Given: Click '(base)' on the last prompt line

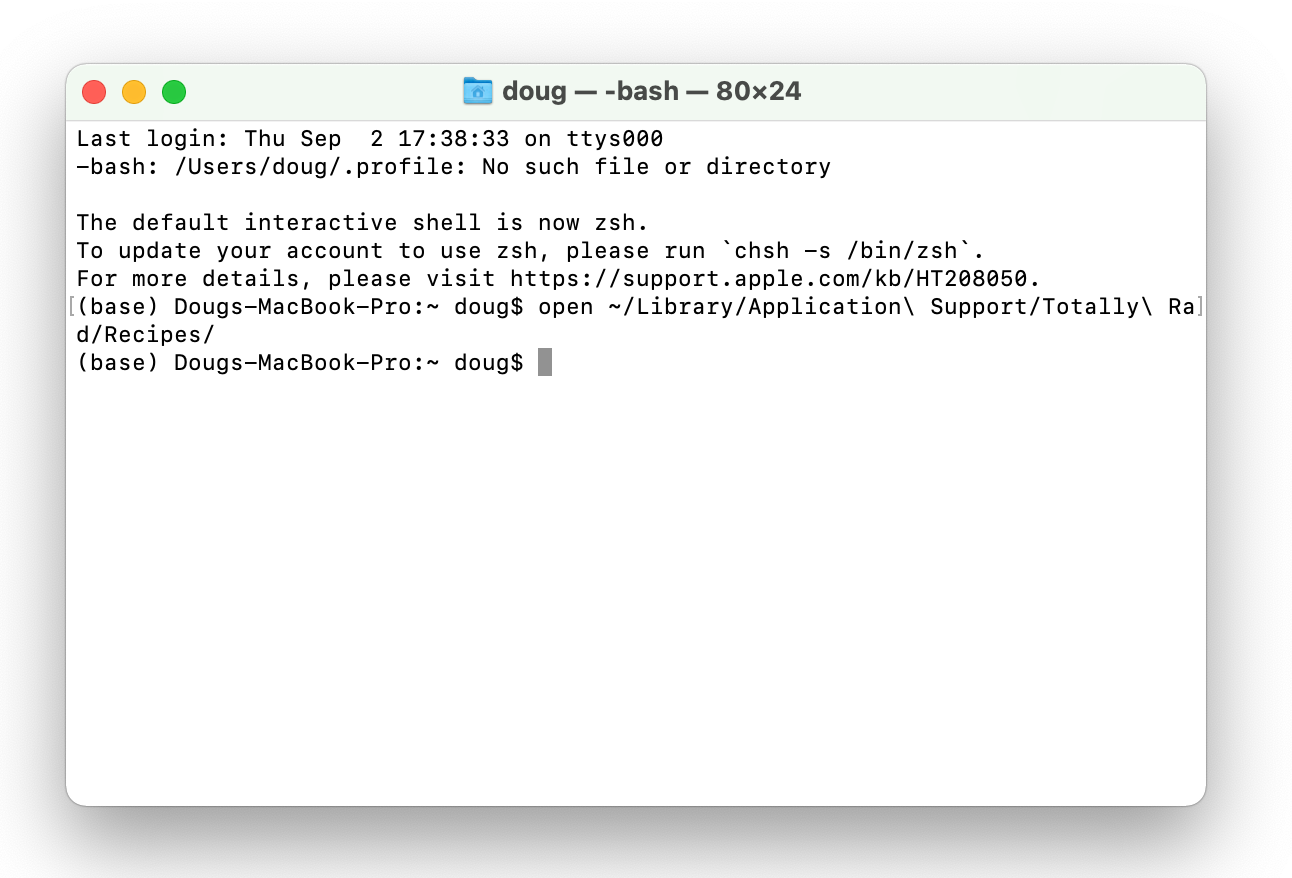Looking at the screenshot, I should point(117,363).
